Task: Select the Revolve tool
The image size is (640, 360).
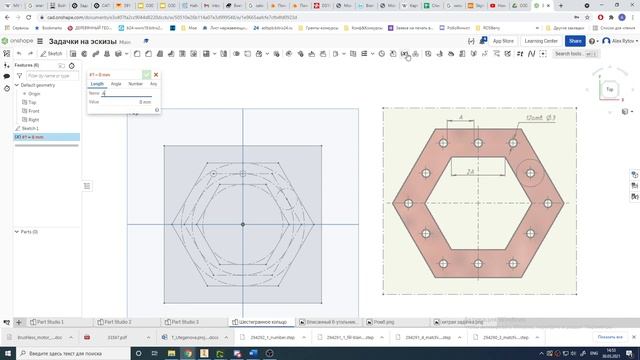Action: tap(84, 54)
